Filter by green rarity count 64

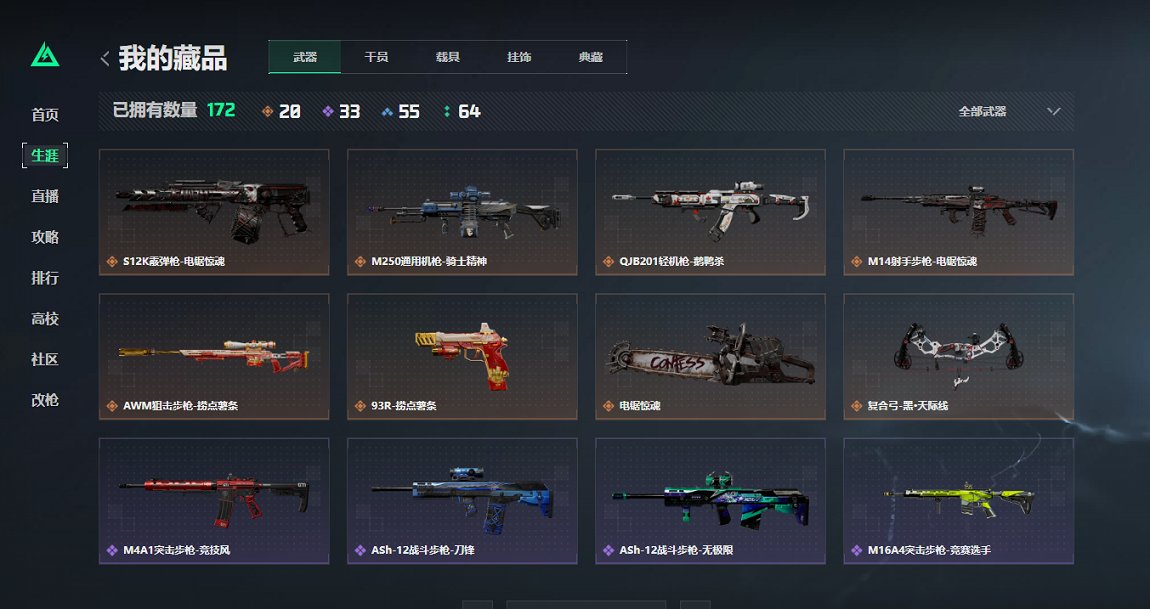pos(462,112)
